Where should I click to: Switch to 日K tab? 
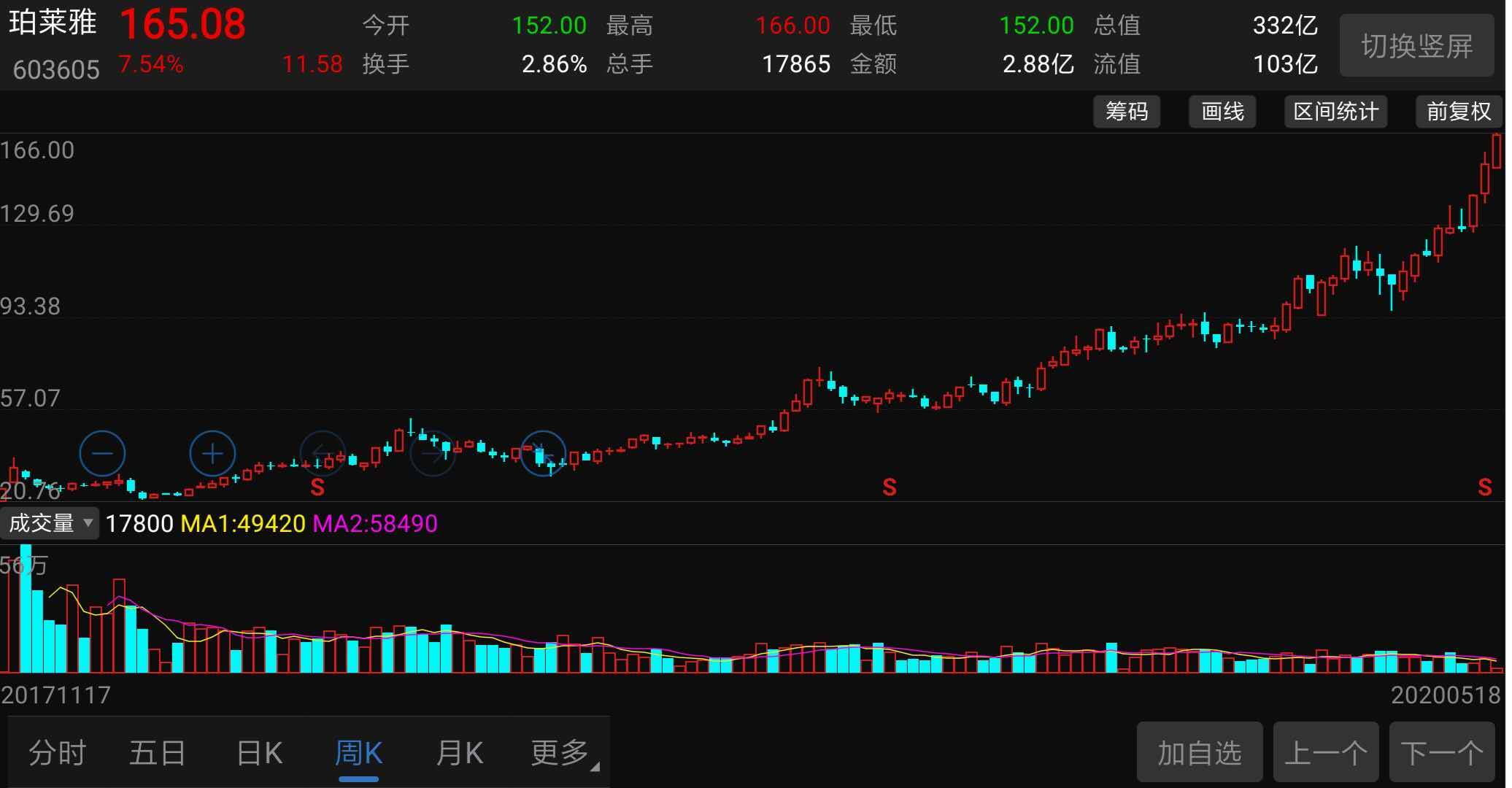point(260,753)
